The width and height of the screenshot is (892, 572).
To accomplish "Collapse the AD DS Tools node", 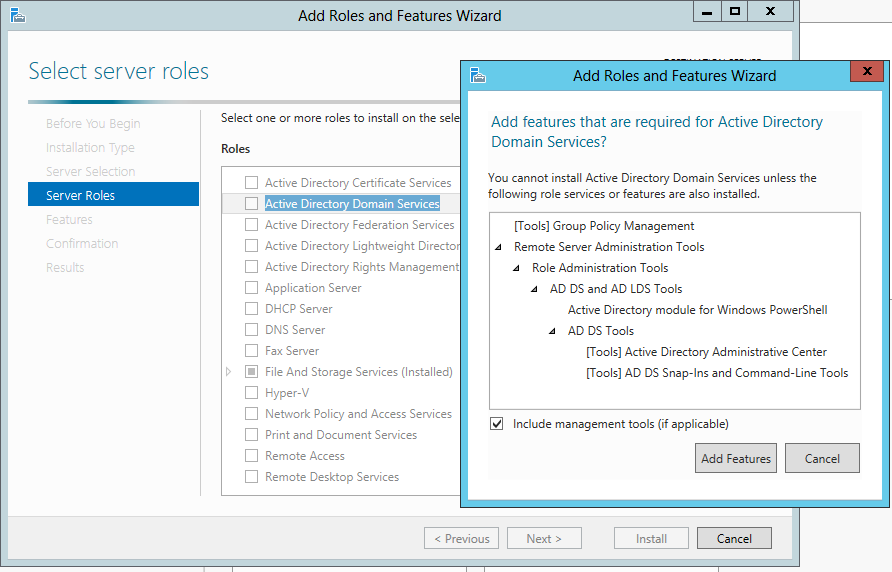I will (x=552, y=332).
